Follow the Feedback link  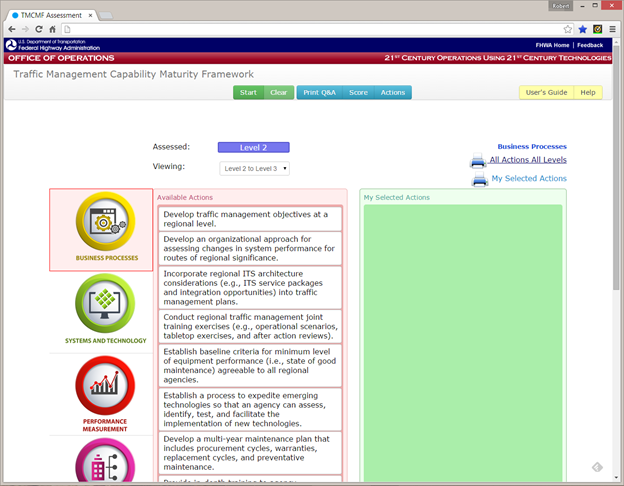point(590,45)
